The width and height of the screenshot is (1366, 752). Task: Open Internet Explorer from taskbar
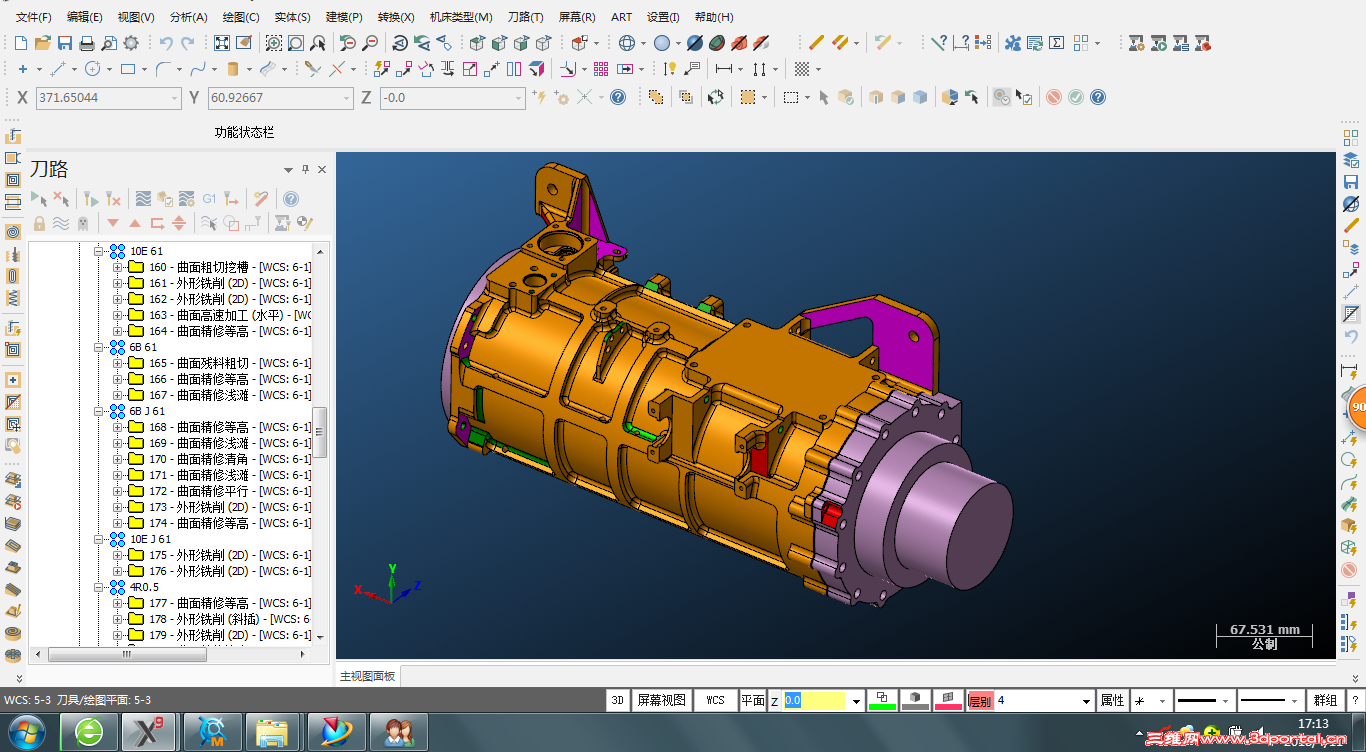[x=88, y=732]
